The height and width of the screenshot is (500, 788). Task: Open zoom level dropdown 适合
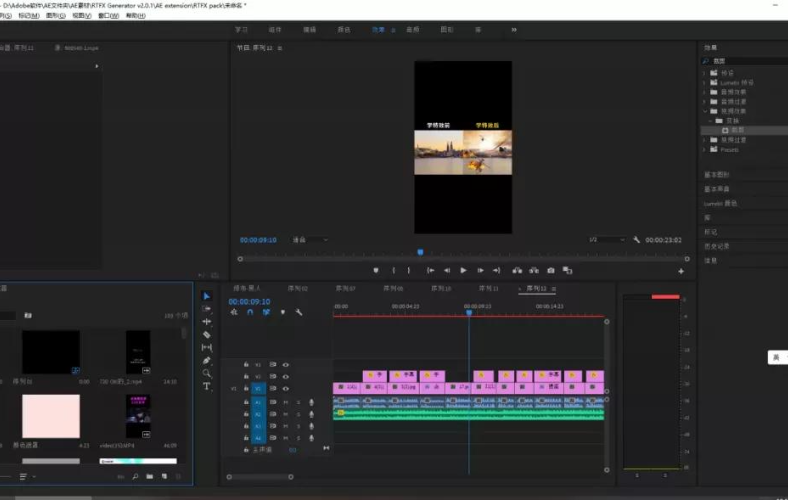point(311,240)
